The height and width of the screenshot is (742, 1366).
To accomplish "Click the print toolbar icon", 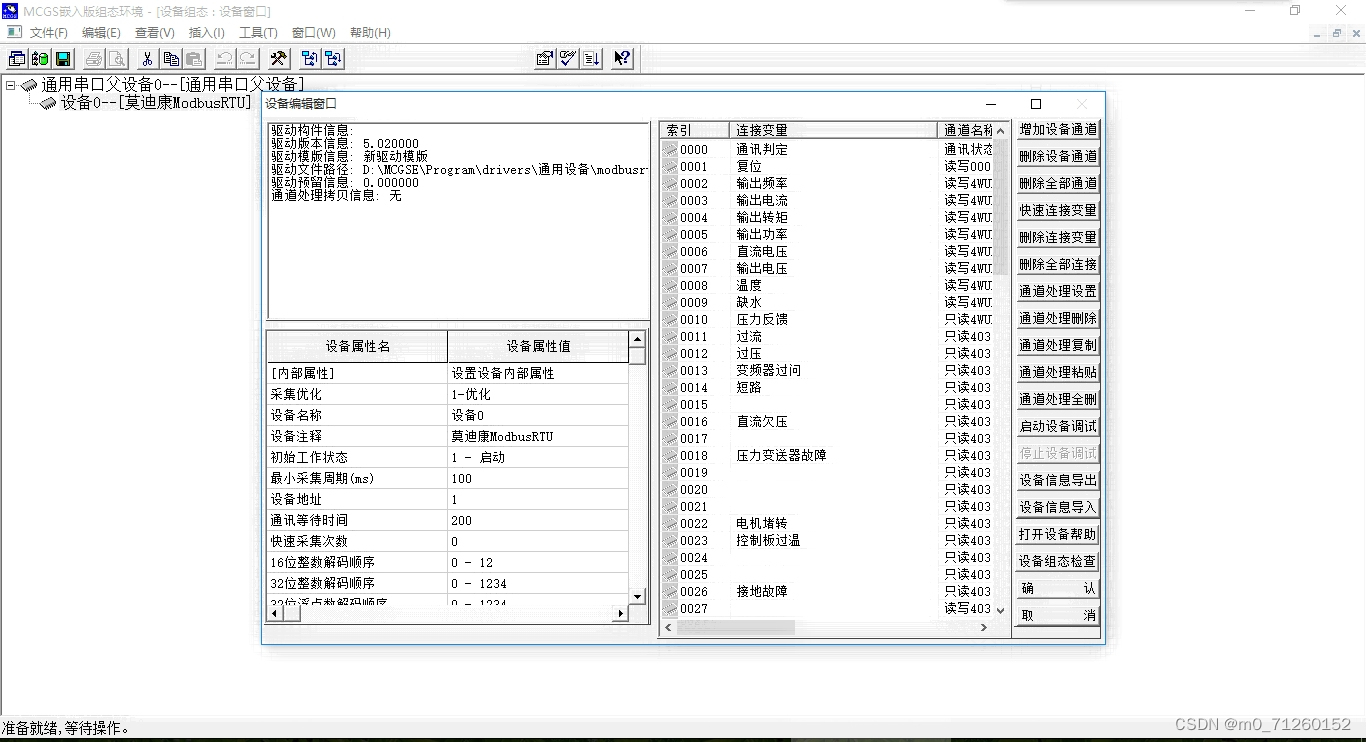I will pos(93,59).
